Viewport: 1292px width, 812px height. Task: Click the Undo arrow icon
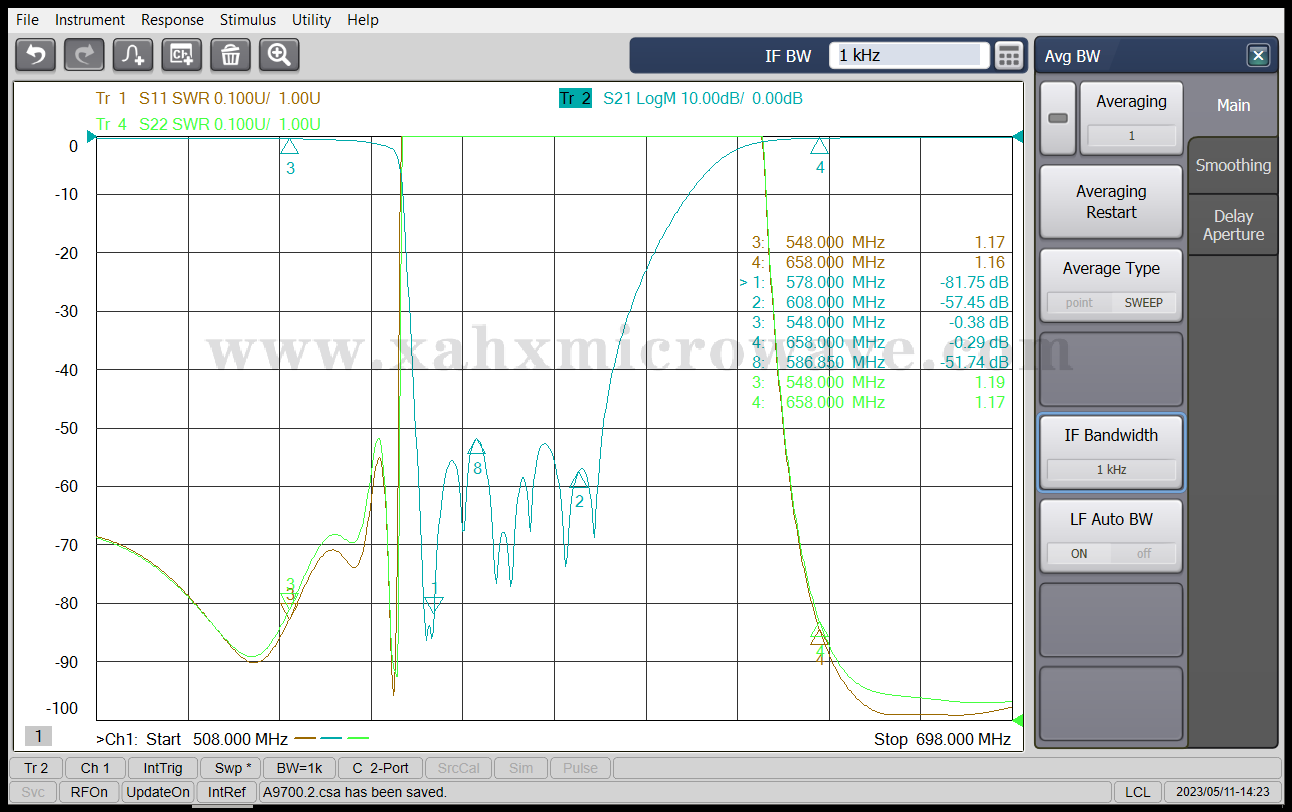tap(35, 55)
